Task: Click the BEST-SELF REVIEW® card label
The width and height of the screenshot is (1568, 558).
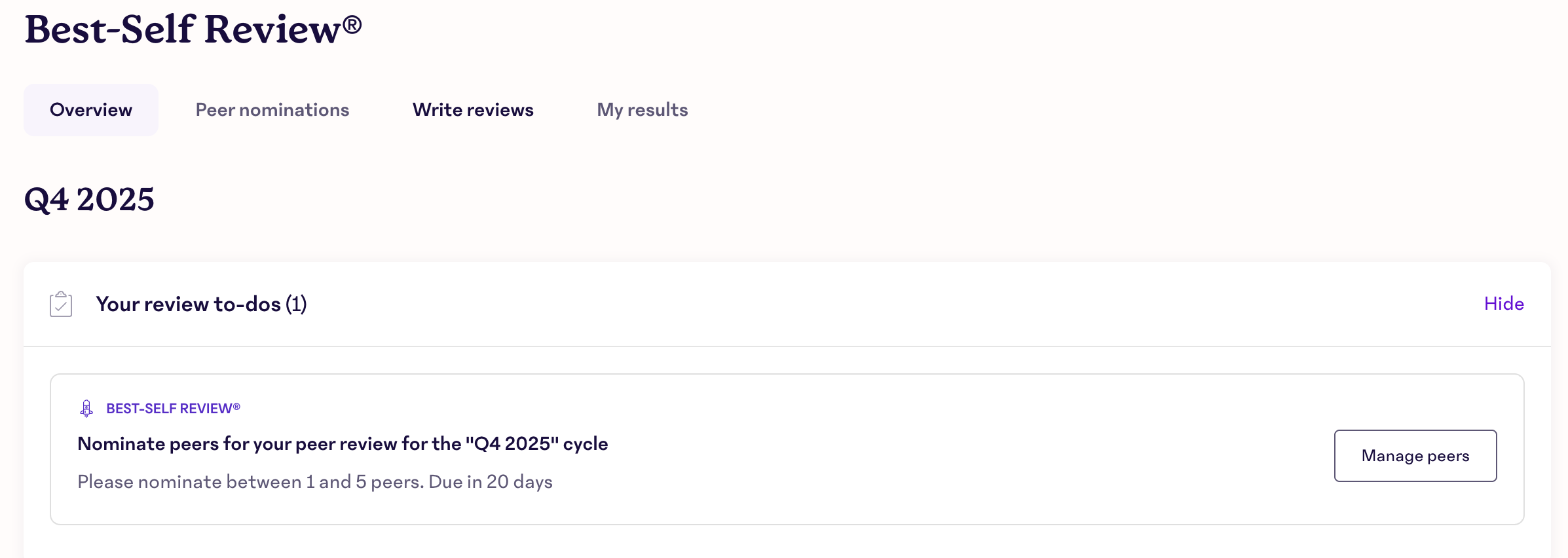Action: point(173,408)
